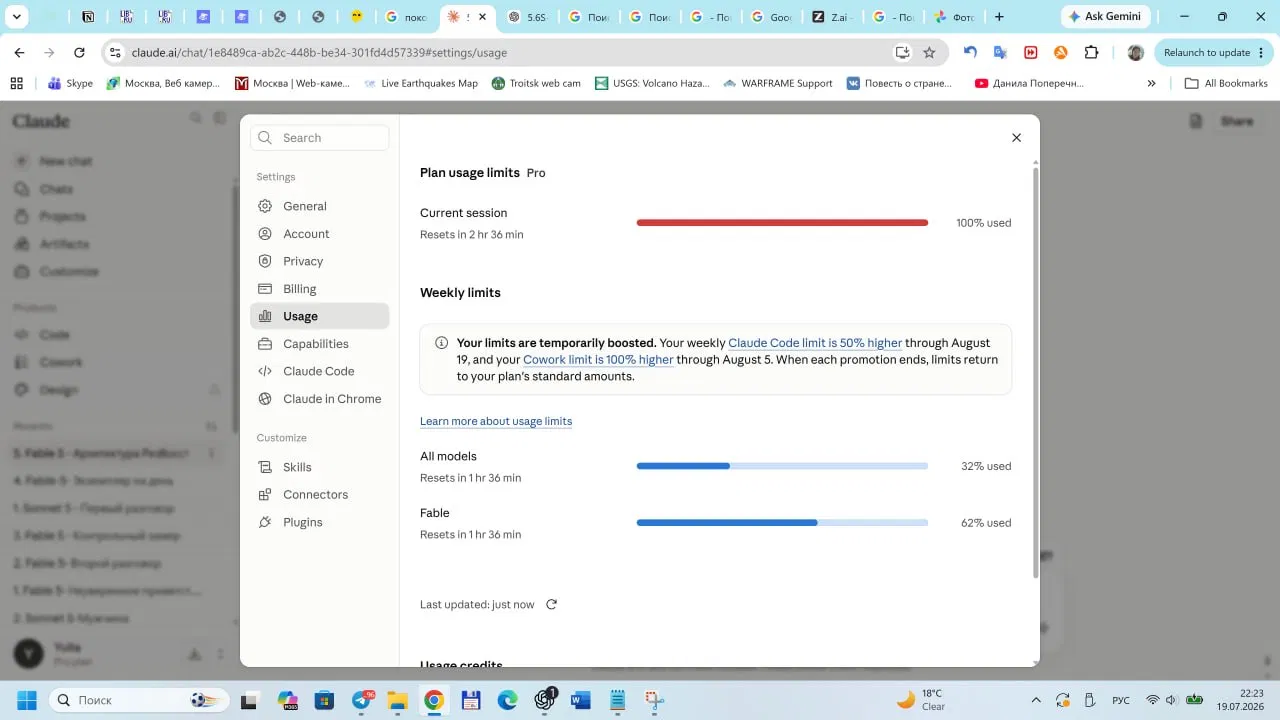The width and height of the screenshot is (1280, 720).
Task: Close the settings dialog with the X
Action: pos(1016,138)
